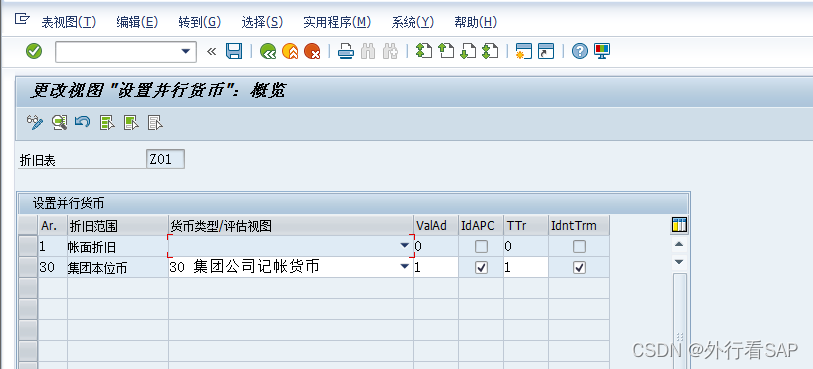Click the Deselect All icon
The image size is (813, 369).
click(155, 122)
